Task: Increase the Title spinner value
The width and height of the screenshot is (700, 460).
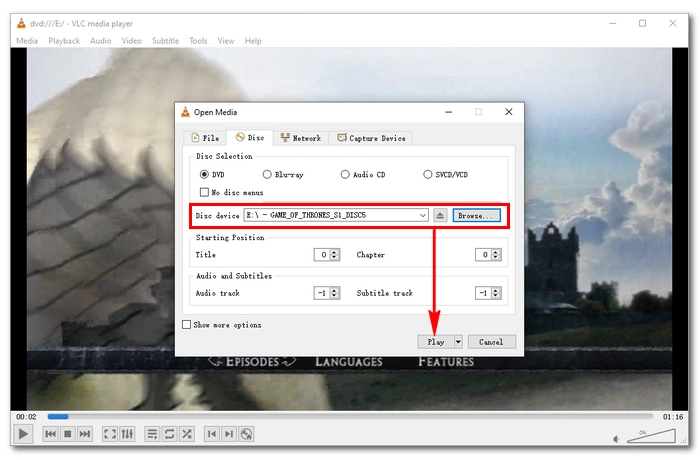Action: tap(335, 252)
